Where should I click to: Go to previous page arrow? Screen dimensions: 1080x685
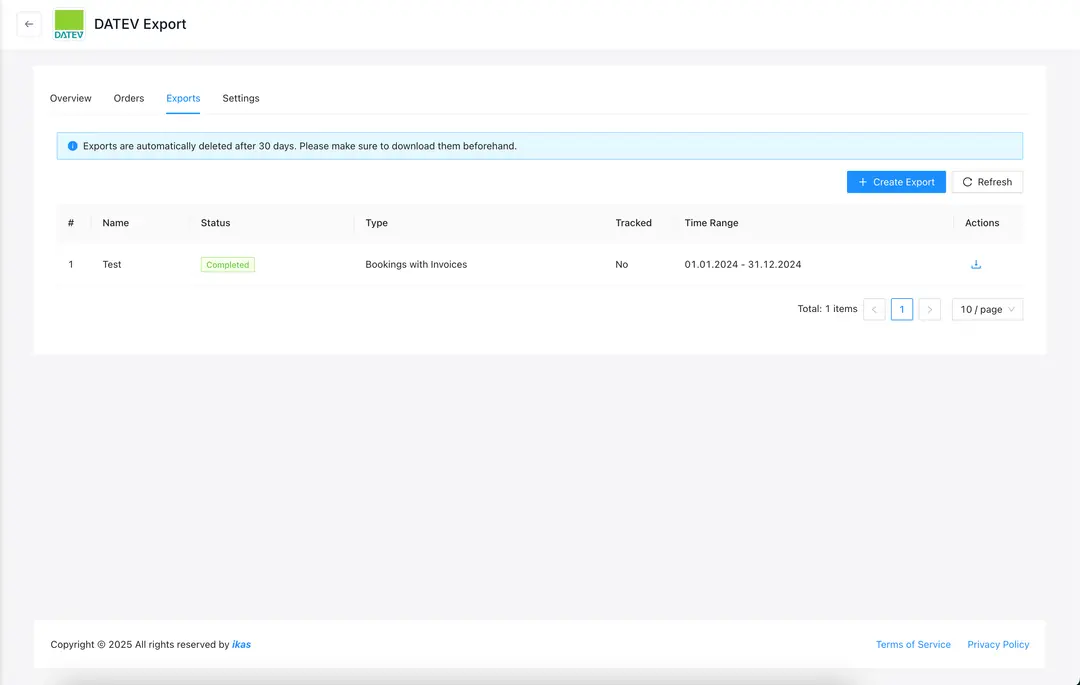pos(874,310)
